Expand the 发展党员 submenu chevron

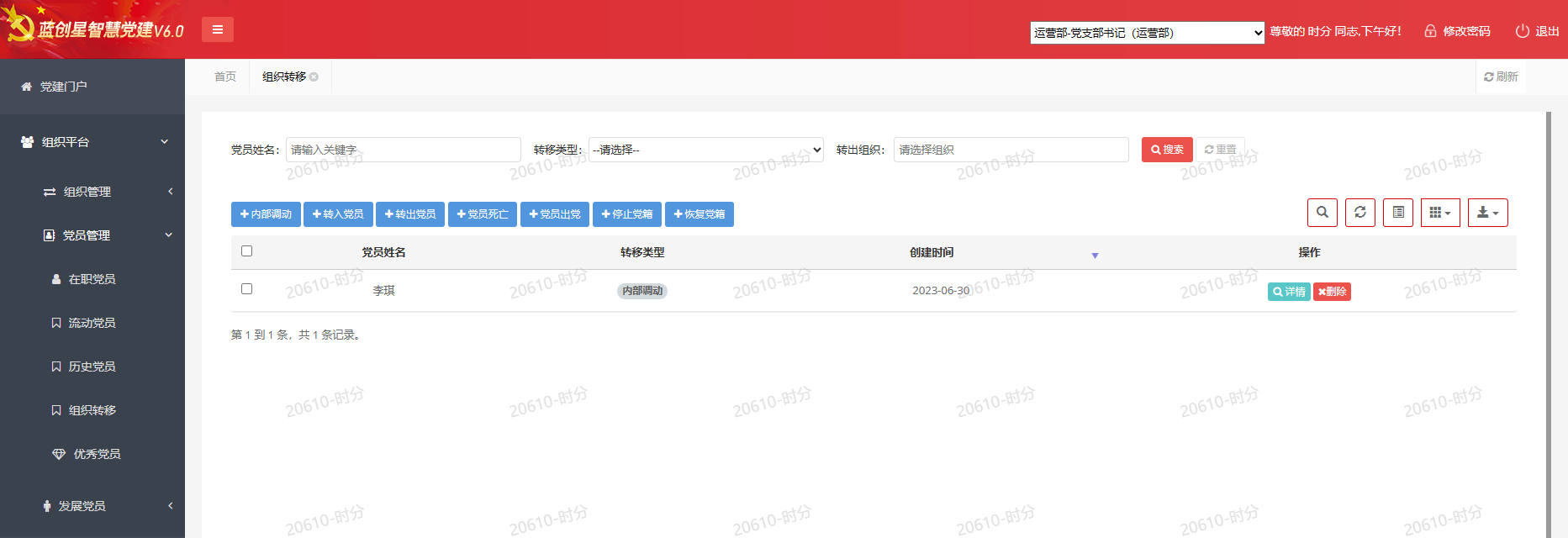[170, 506]
